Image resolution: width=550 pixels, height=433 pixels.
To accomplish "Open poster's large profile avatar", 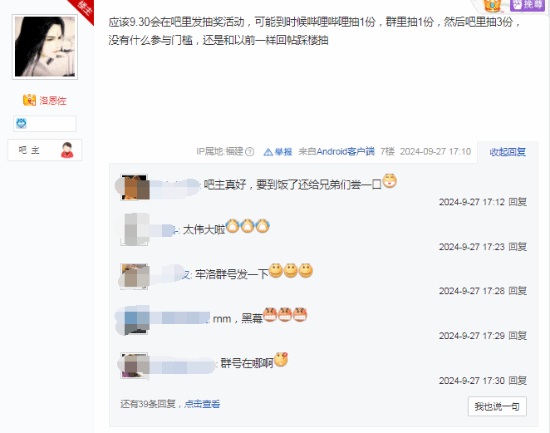I will (x=45, y=47).
